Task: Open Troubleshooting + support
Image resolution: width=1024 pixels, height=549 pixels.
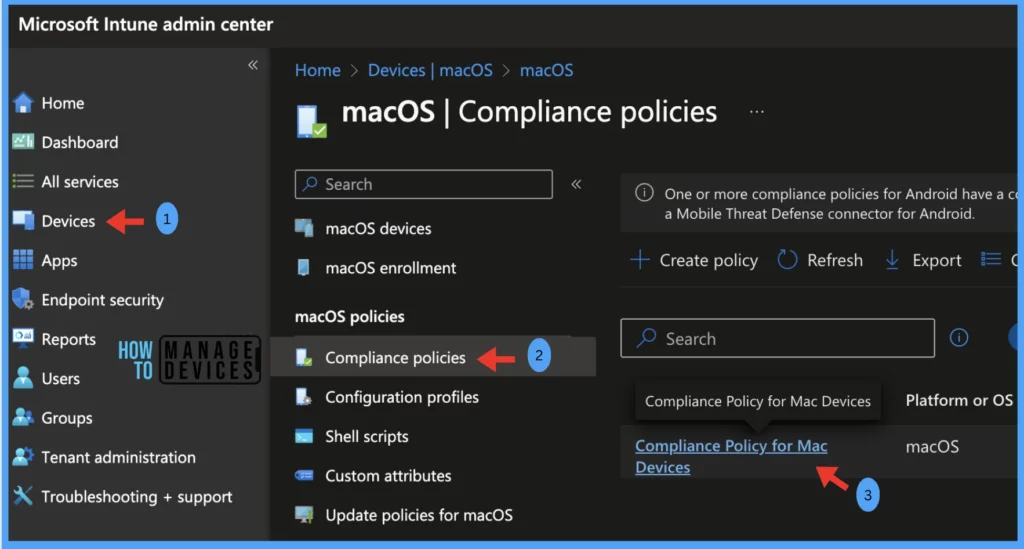Action: coord(136,497)
